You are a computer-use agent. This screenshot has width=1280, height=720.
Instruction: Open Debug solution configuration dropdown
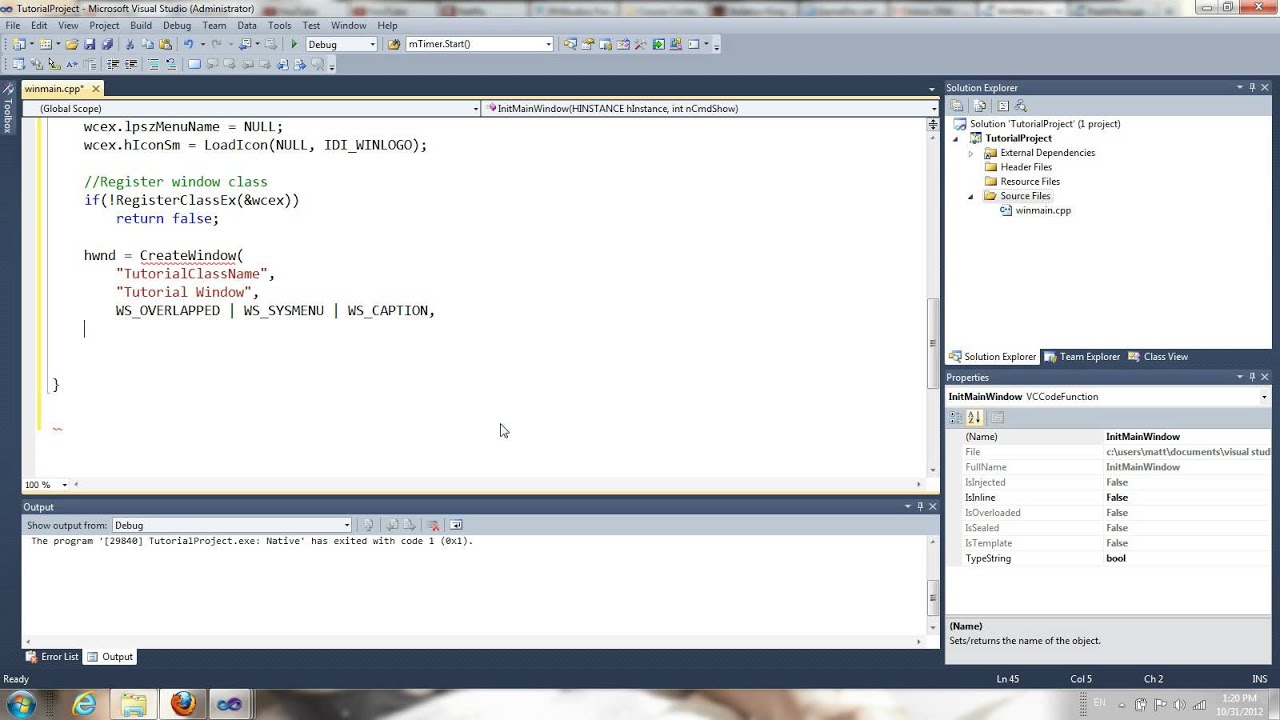(x=372, y=44)
